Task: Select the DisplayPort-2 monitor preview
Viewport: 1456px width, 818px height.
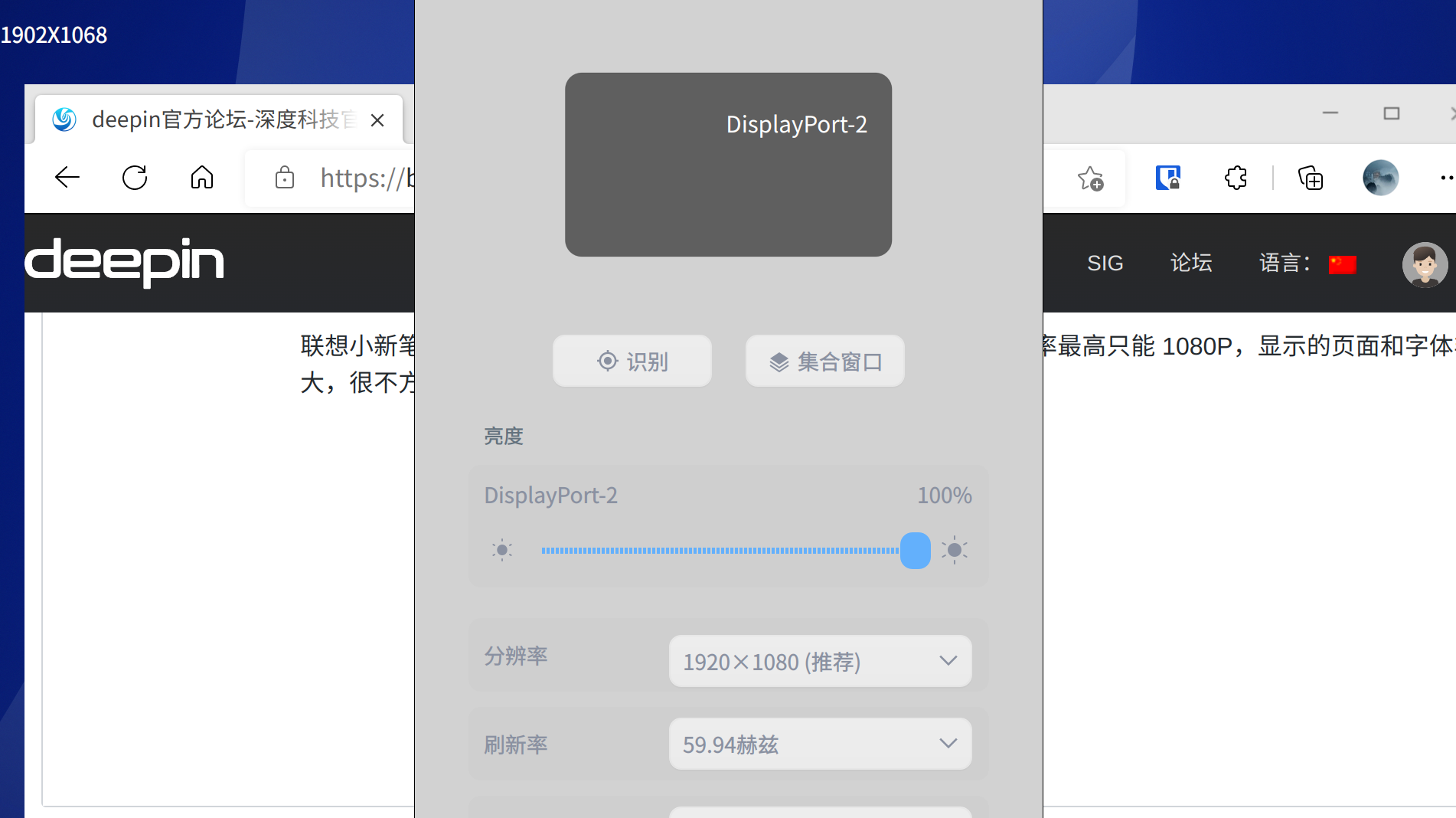Action: [x=729, y=165]
